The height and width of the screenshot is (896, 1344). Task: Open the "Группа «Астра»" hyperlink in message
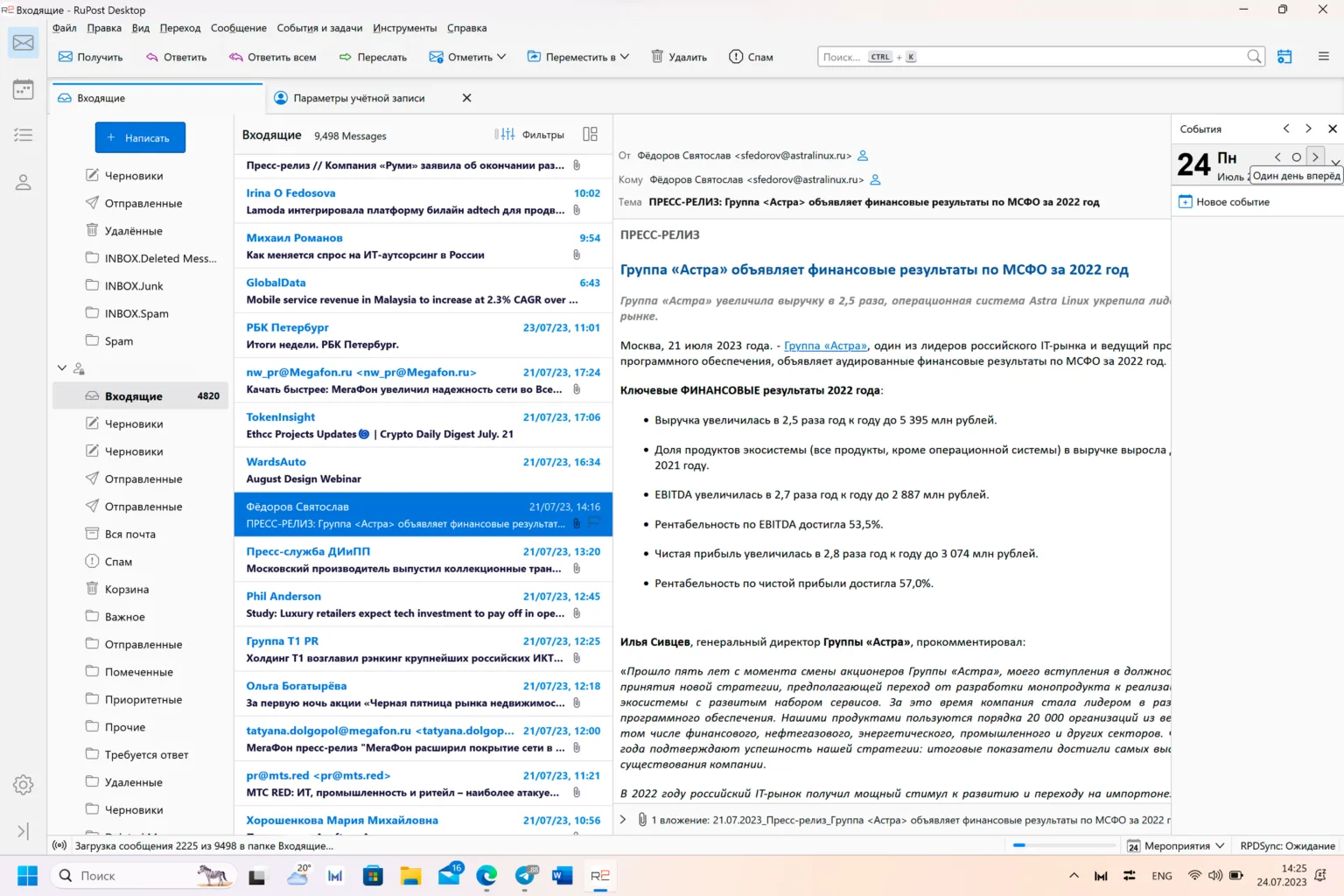click(x=825, y=346)
